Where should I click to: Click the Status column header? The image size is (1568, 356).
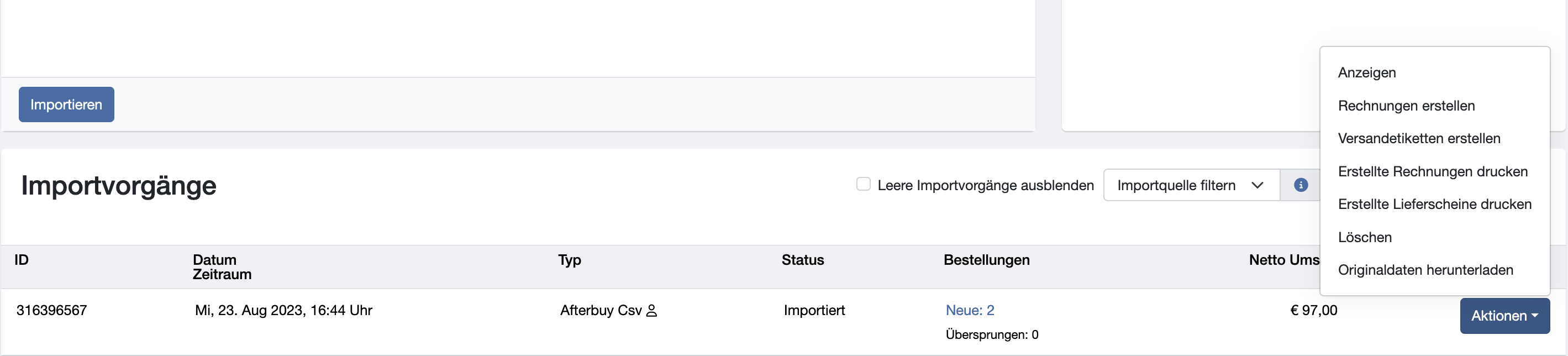[802, 260]
